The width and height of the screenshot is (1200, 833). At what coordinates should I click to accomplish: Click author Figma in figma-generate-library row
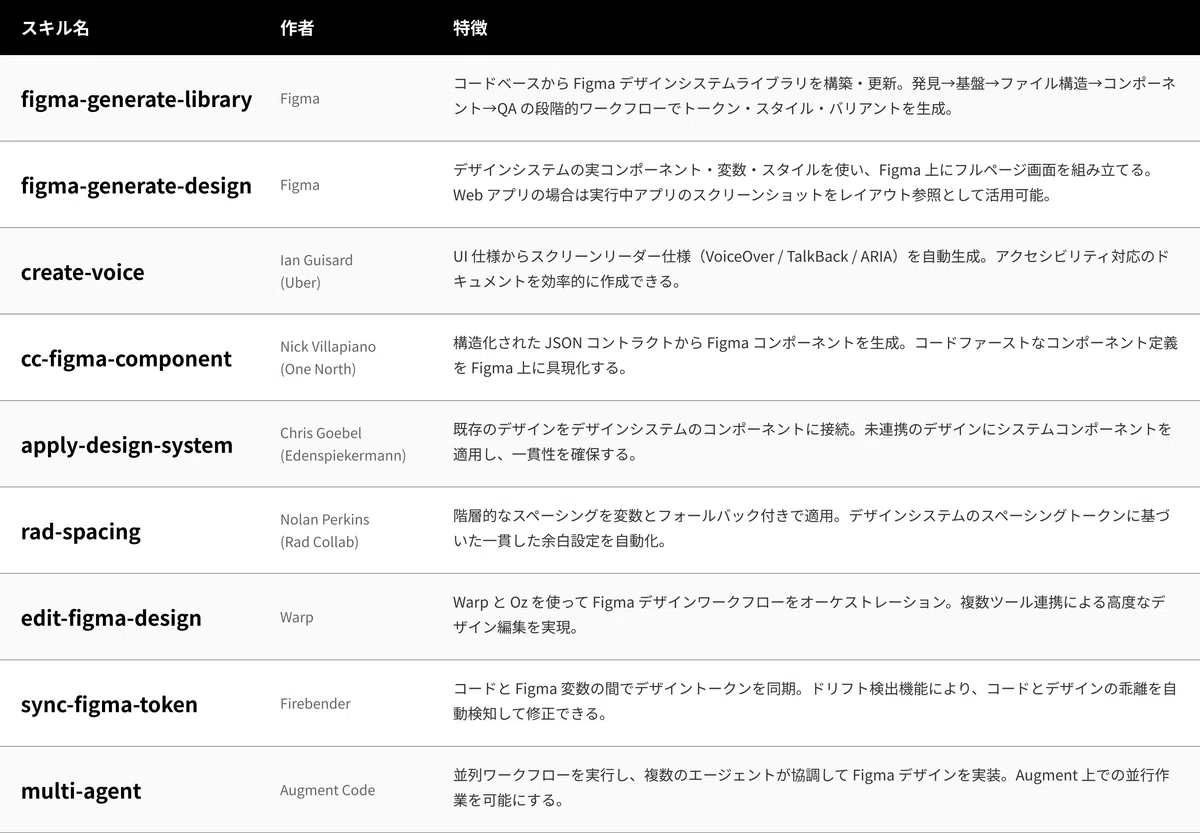coord(300,99)
